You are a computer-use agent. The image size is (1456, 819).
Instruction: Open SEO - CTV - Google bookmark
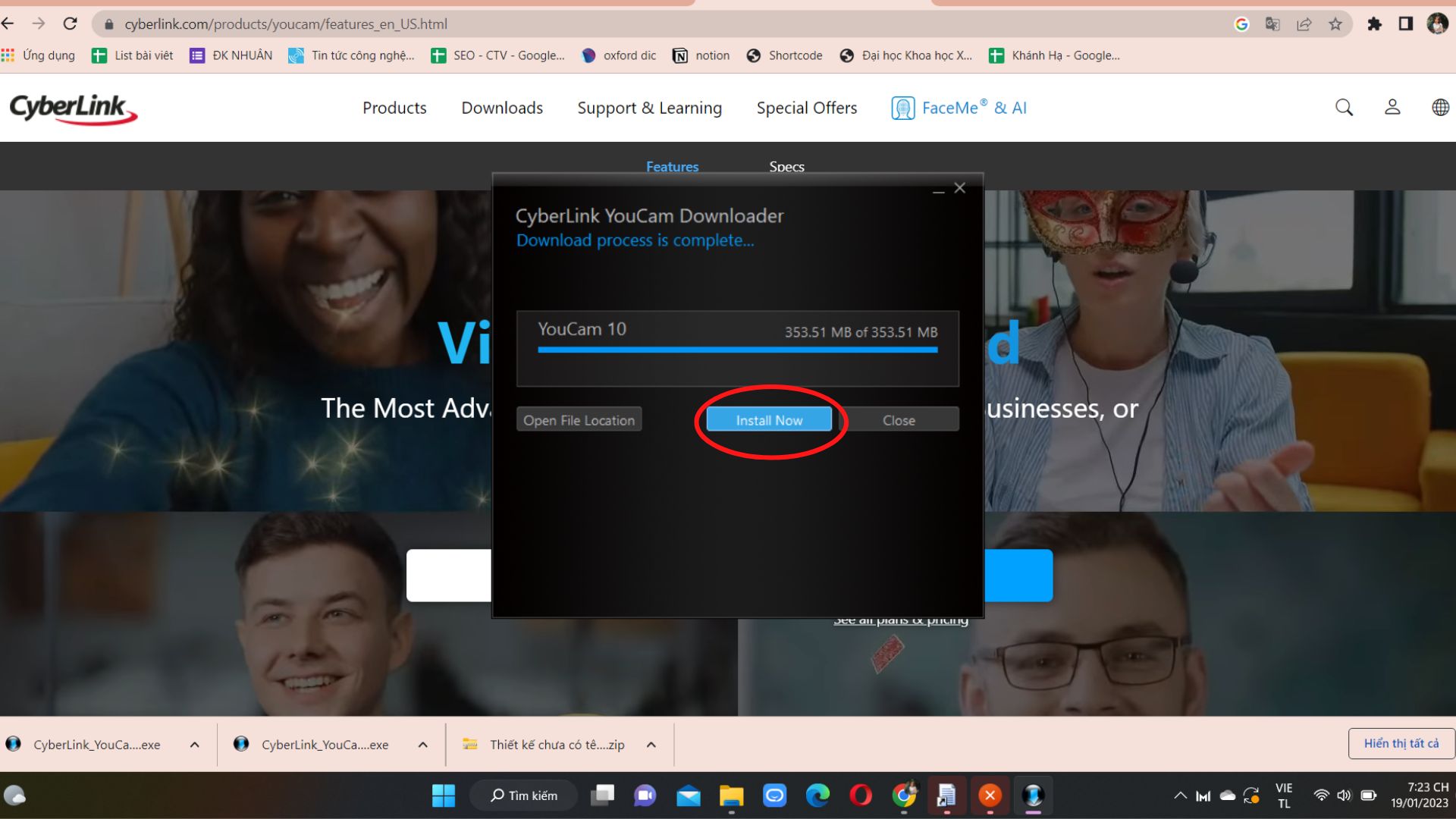point(497,55)
